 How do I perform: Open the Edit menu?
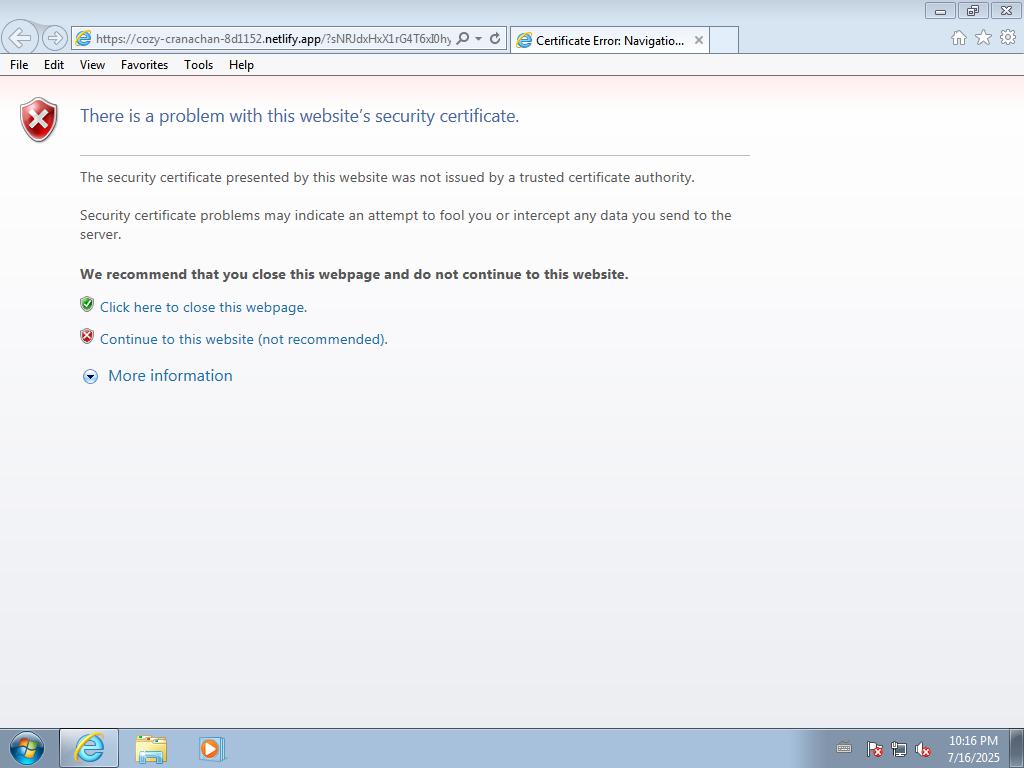tap(54, 65)
